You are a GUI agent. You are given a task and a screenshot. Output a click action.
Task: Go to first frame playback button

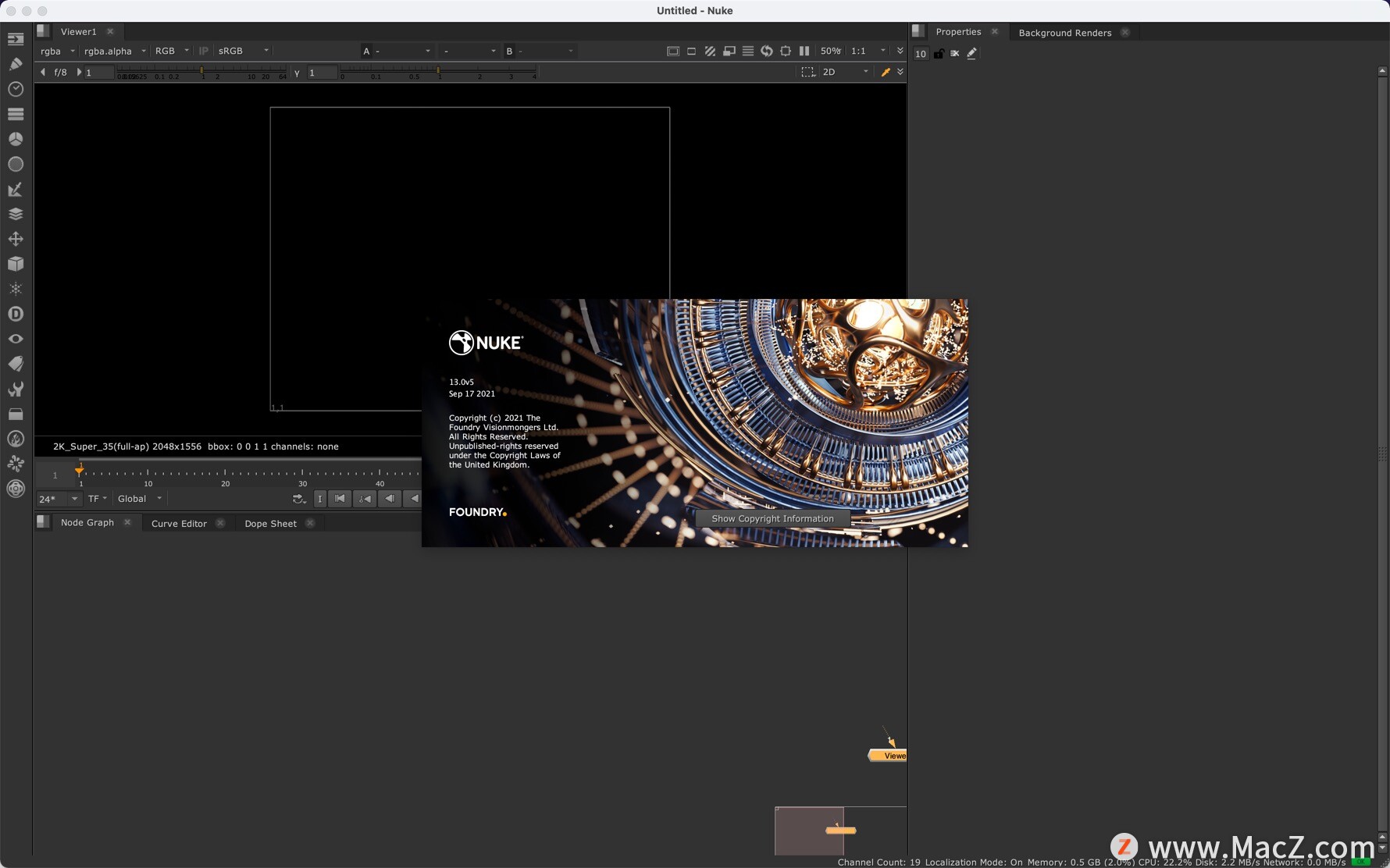pyautogui.click(x=340, y=499)
